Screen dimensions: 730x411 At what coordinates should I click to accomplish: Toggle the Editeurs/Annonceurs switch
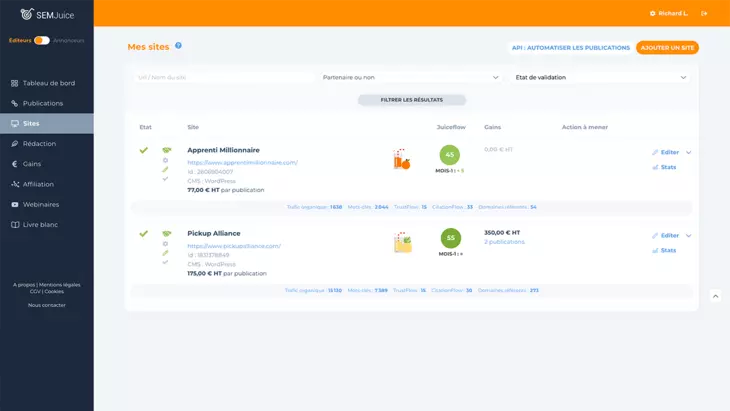42,40
